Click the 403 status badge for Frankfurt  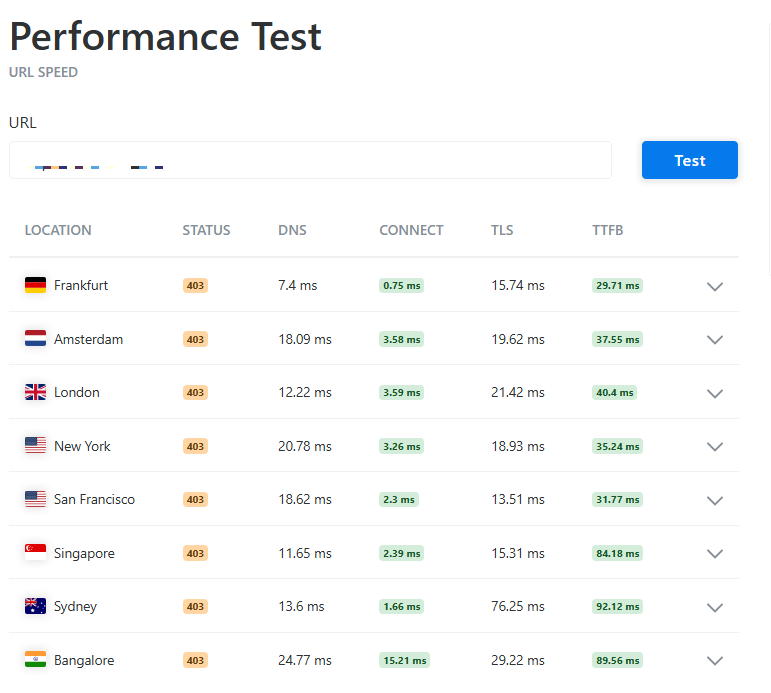pos(195,286)
